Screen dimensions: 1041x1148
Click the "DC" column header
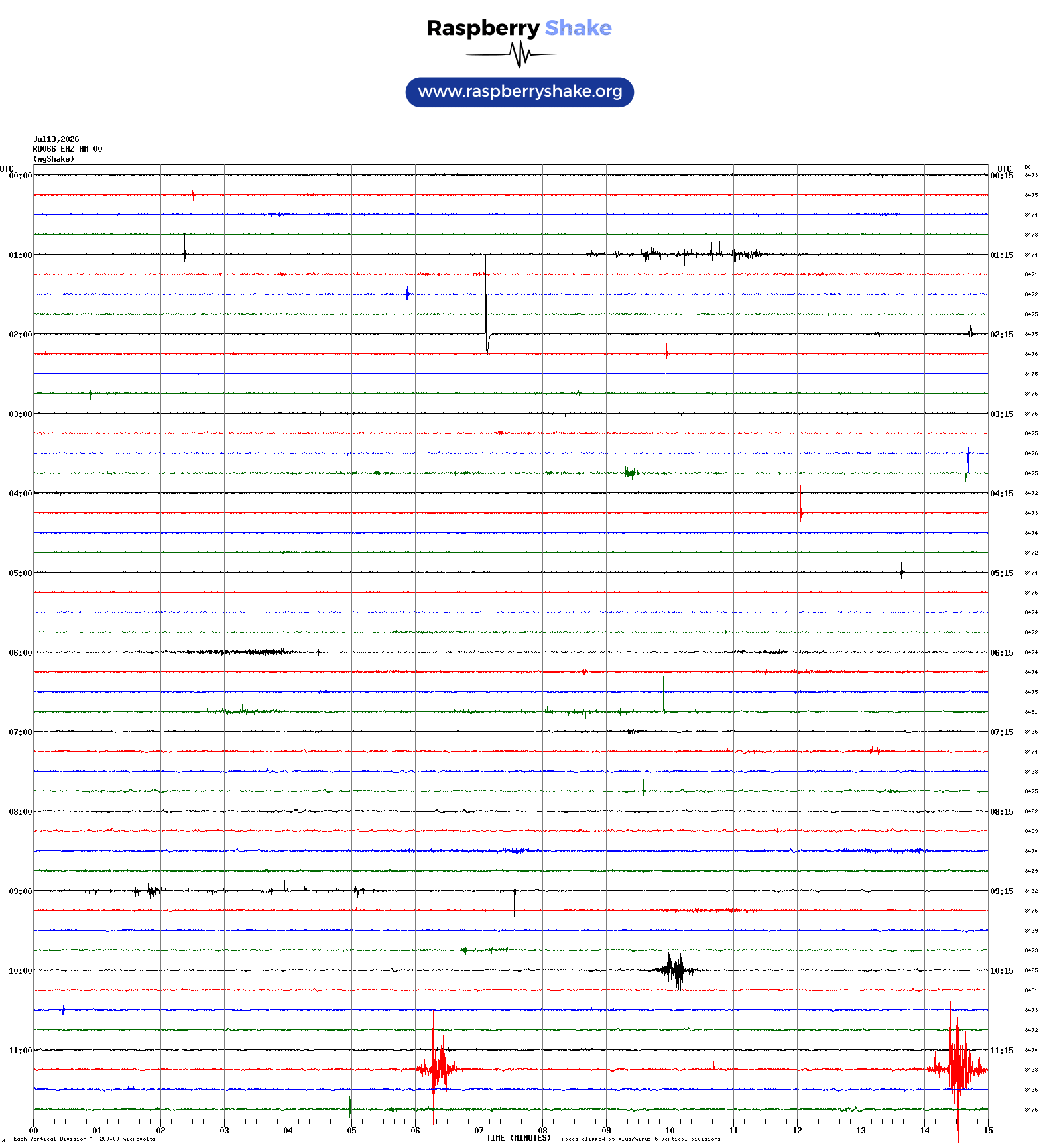point(1028,168)
